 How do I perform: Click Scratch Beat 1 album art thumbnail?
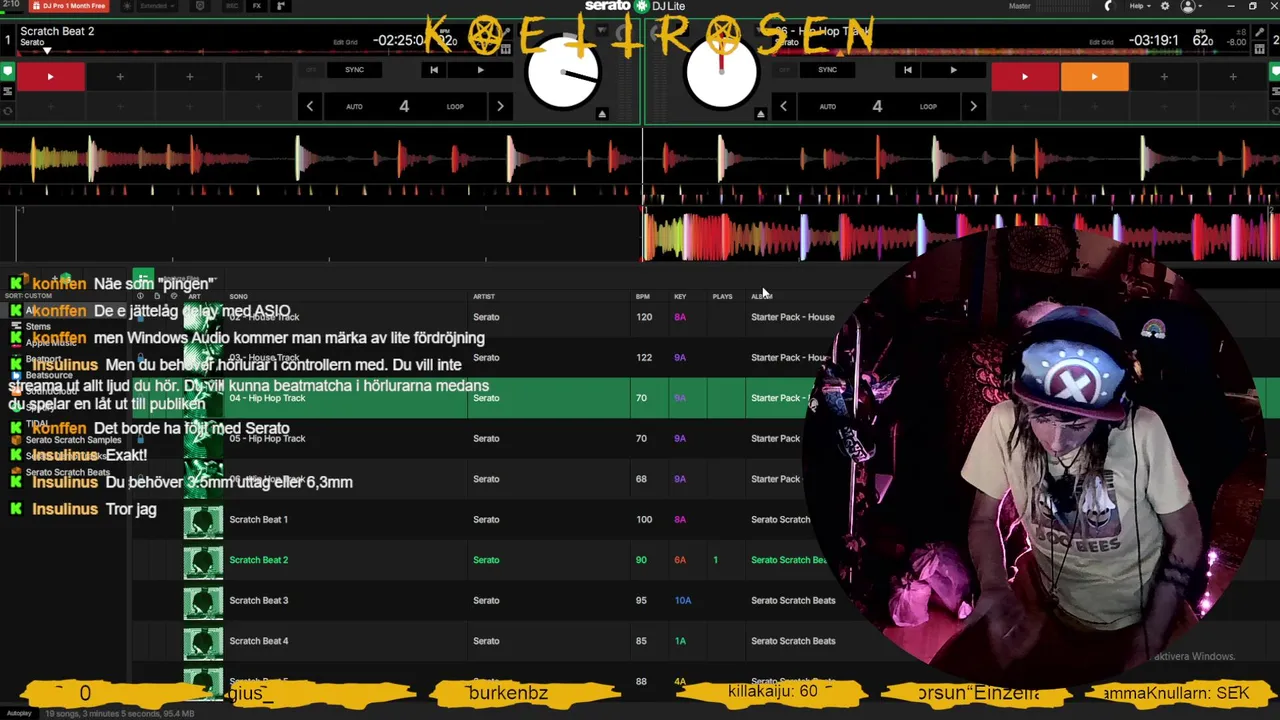point(203,520)
